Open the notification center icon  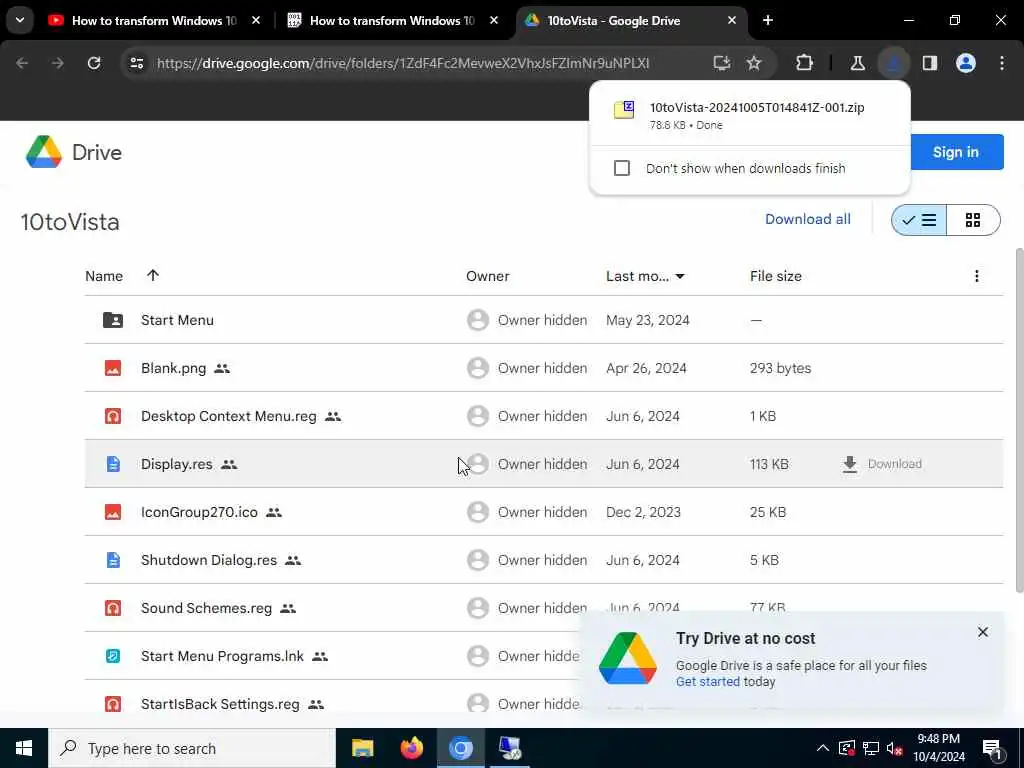[992, 748]
